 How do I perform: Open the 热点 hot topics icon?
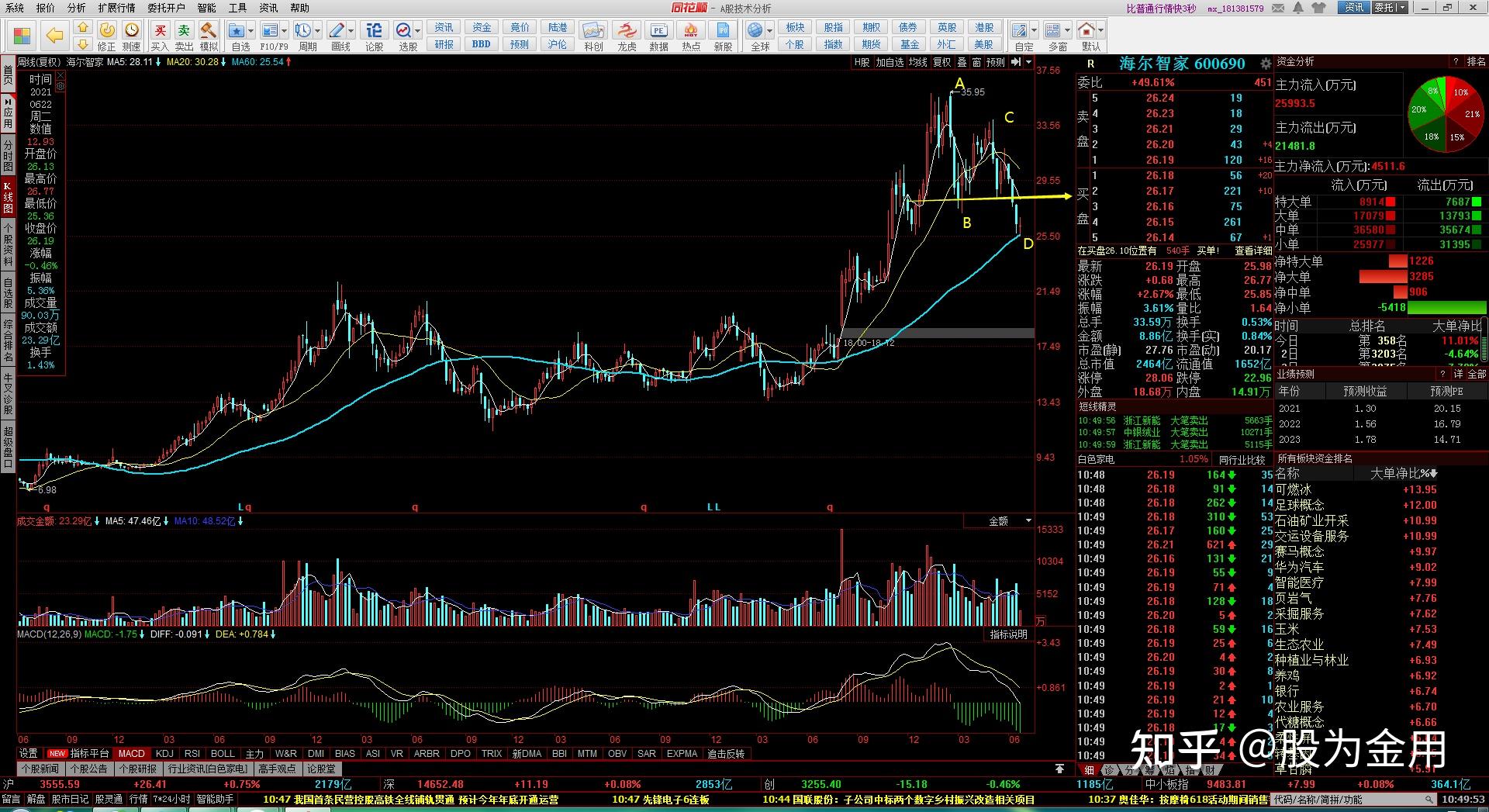click(691, 36)
